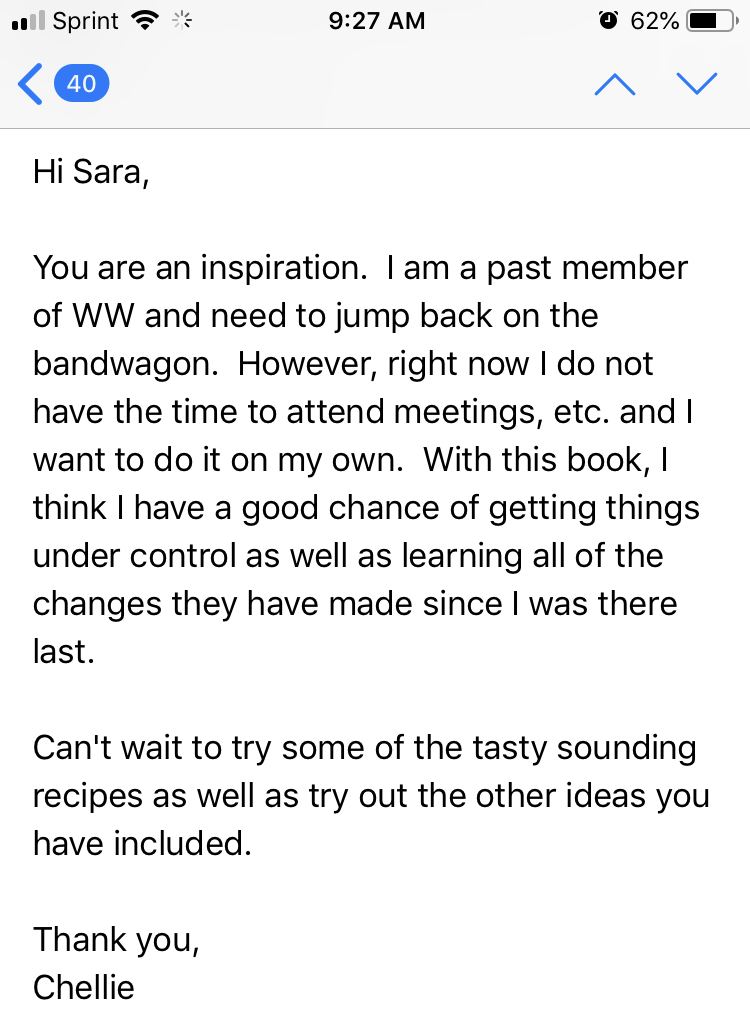This screenshot has height=1036, width=750.
Task: Tap the cellular signal strength bars
Action: tap(28, 21)
